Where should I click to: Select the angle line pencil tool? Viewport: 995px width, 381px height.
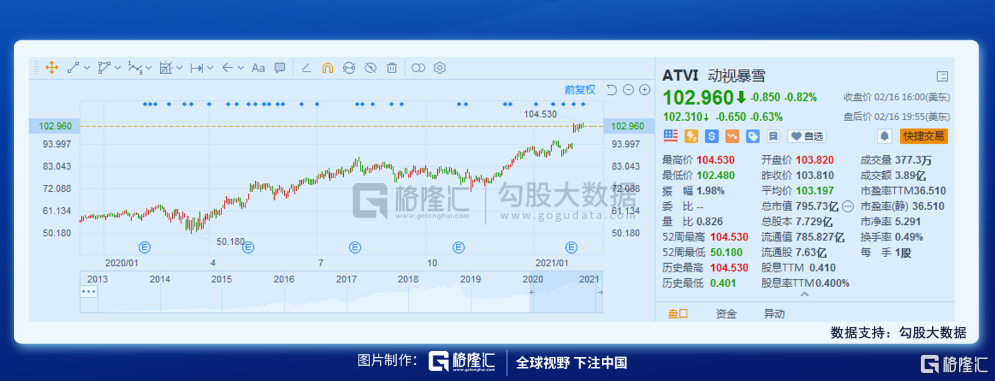pyautogui.click(x=306, y=68)
